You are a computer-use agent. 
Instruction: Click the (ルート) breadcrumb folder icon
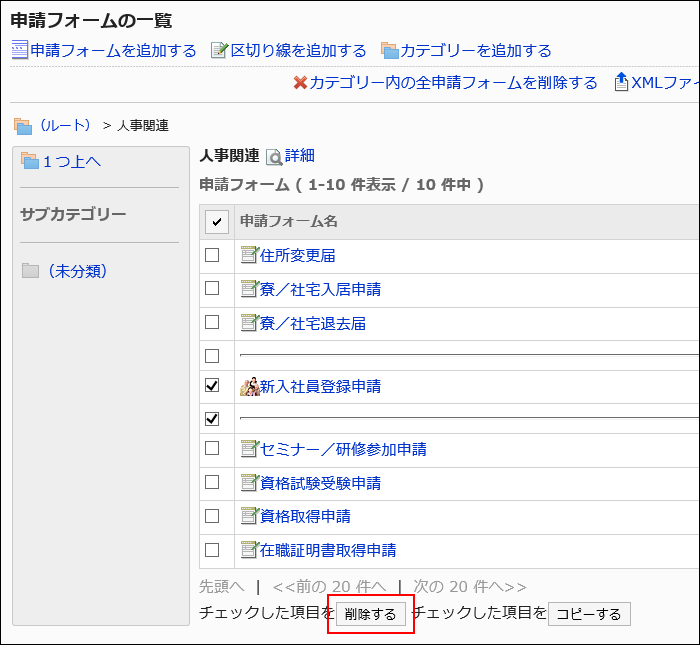(x=23, y=126)
